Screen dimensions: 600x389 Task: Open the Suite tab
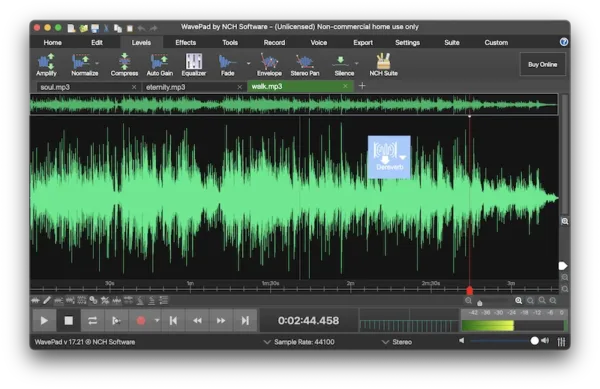[452, 42]
